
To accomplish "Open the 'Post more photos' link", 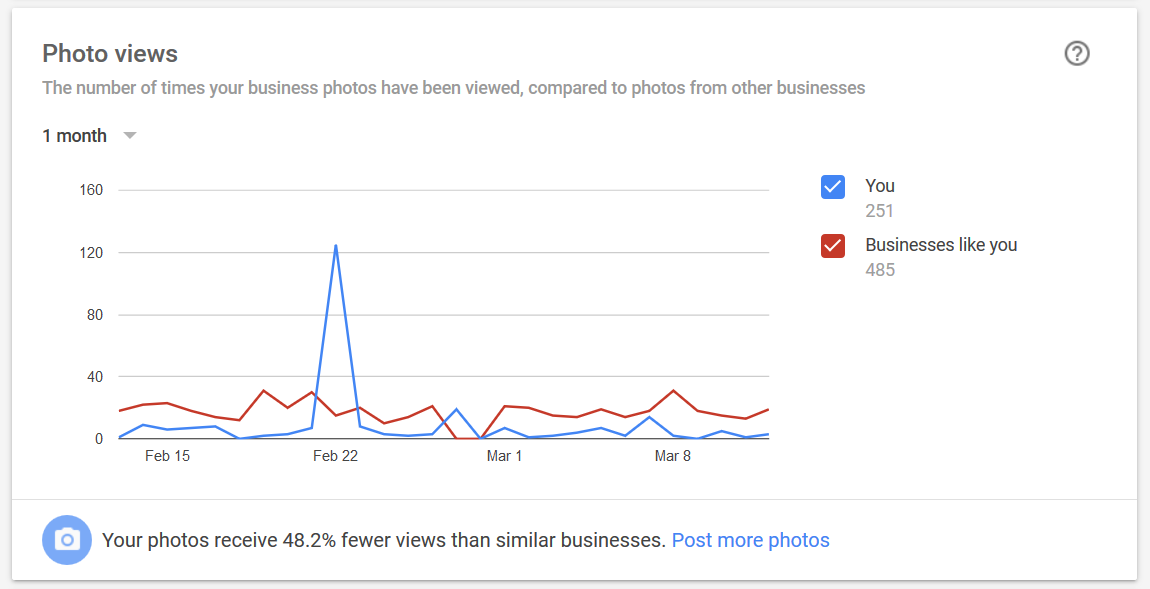I will (750, 541).
